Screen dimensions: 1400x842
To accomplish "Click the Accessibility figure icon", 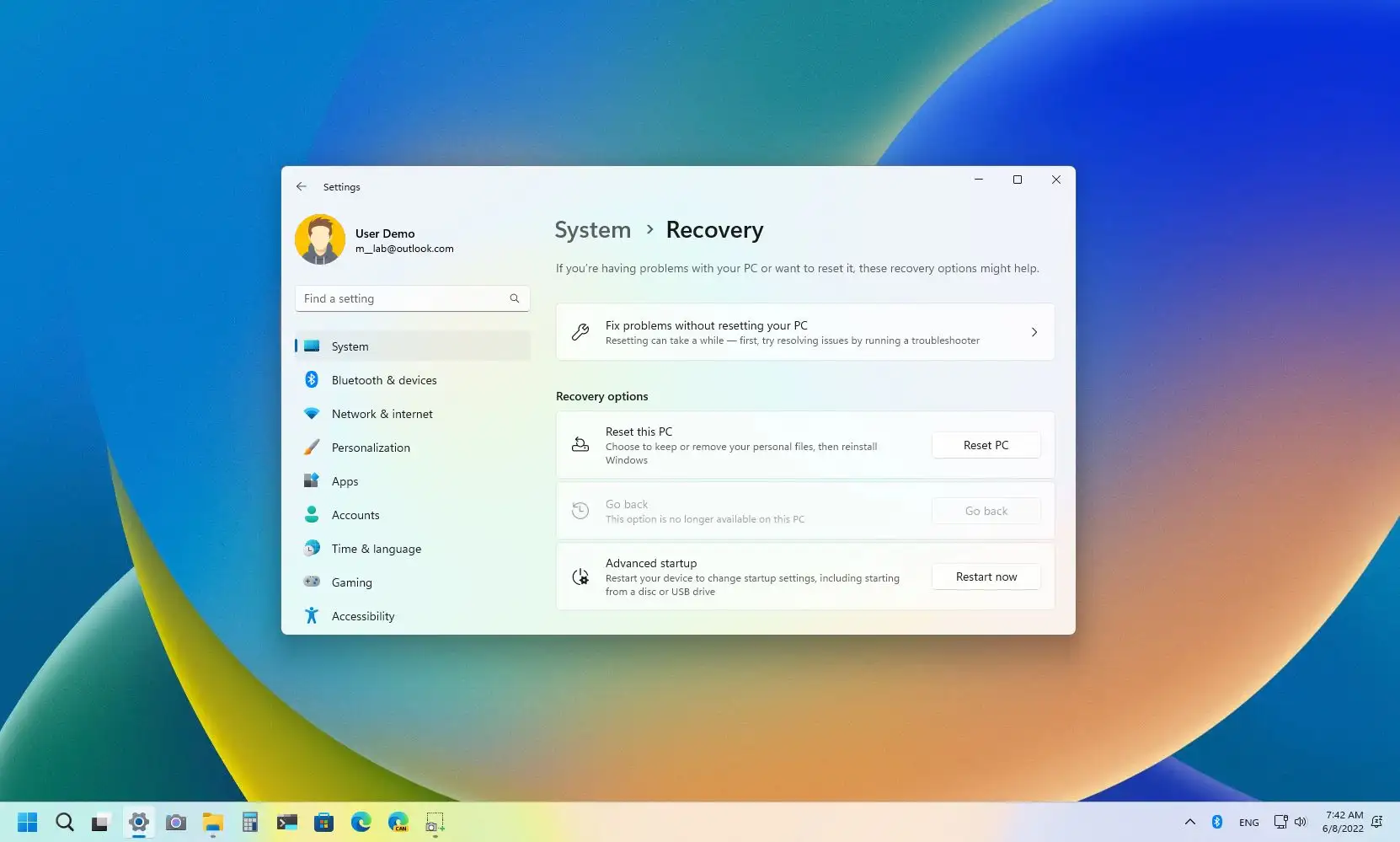I will 312,616.
